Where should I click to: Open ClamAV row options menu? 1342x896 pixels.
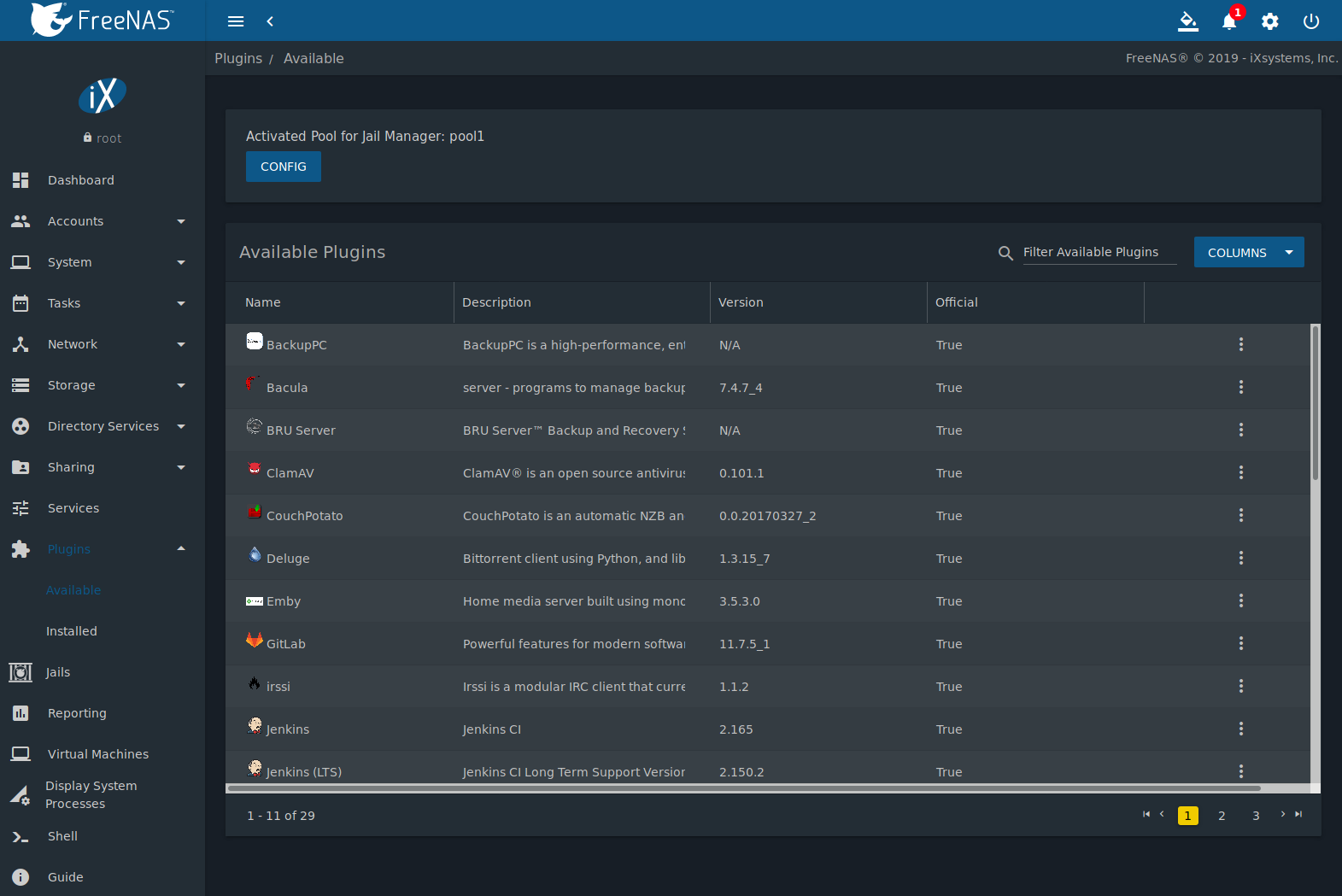pyautogui.click(x=1241, y=472)
